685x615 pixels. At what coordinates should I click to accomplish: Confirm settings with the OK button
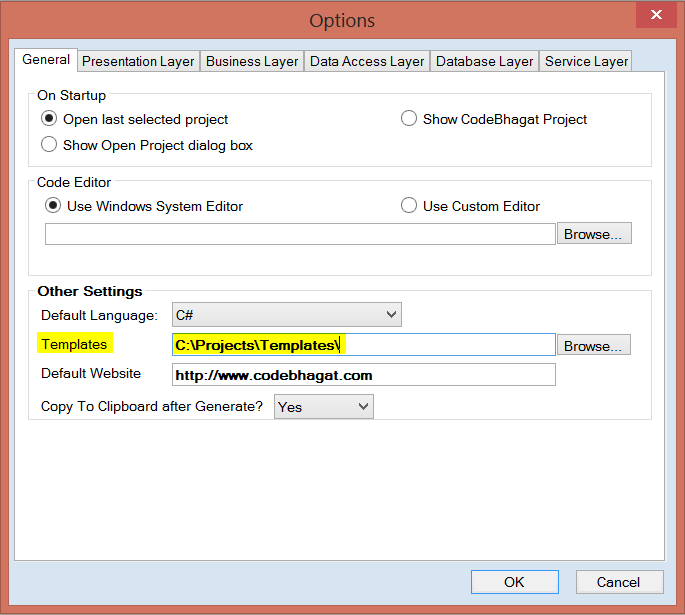pyautogui.click(x=514, y=582)
